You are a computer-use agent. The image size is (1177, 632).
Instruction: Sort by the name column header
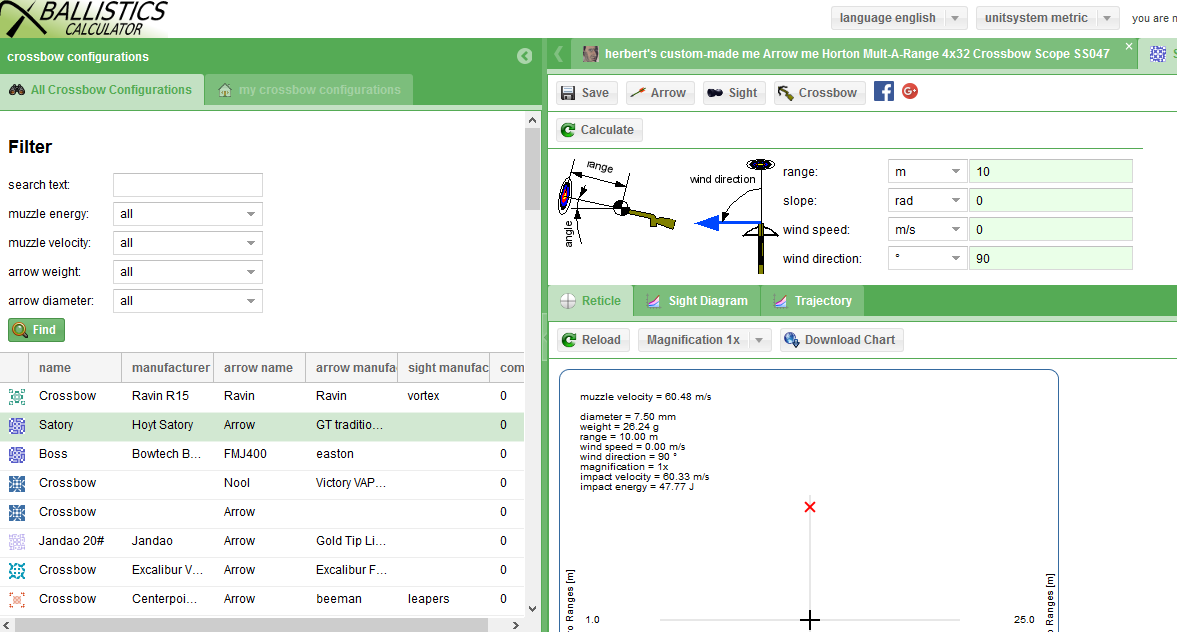pyautogui.click(x=75, y=368)
